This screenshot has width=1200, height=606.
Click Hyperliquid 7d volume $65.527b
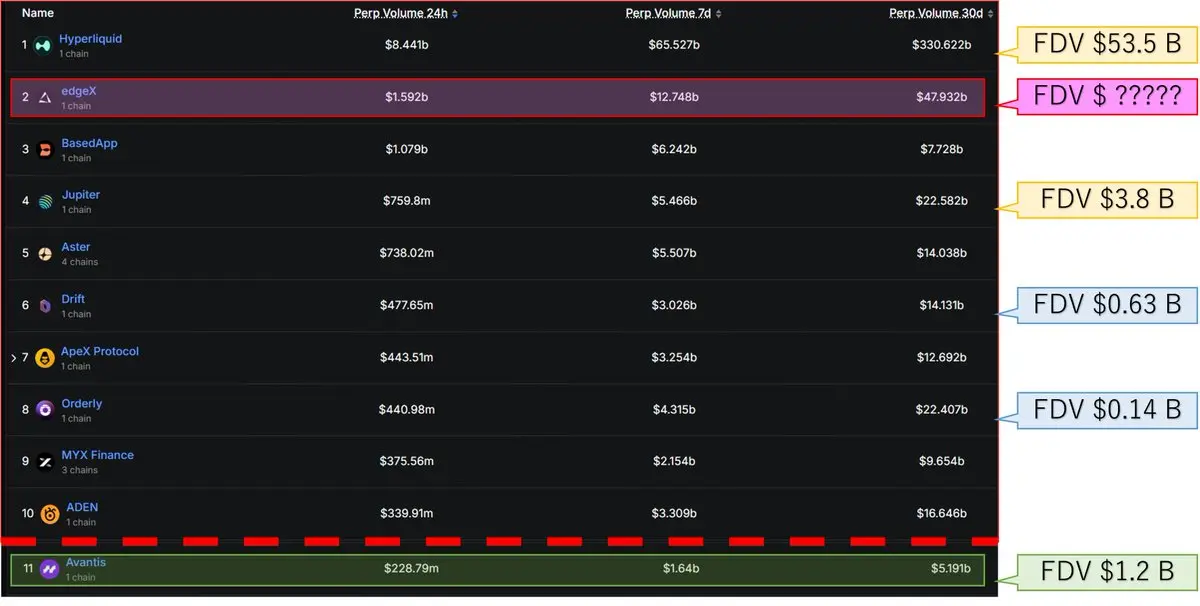click(674, 45)
